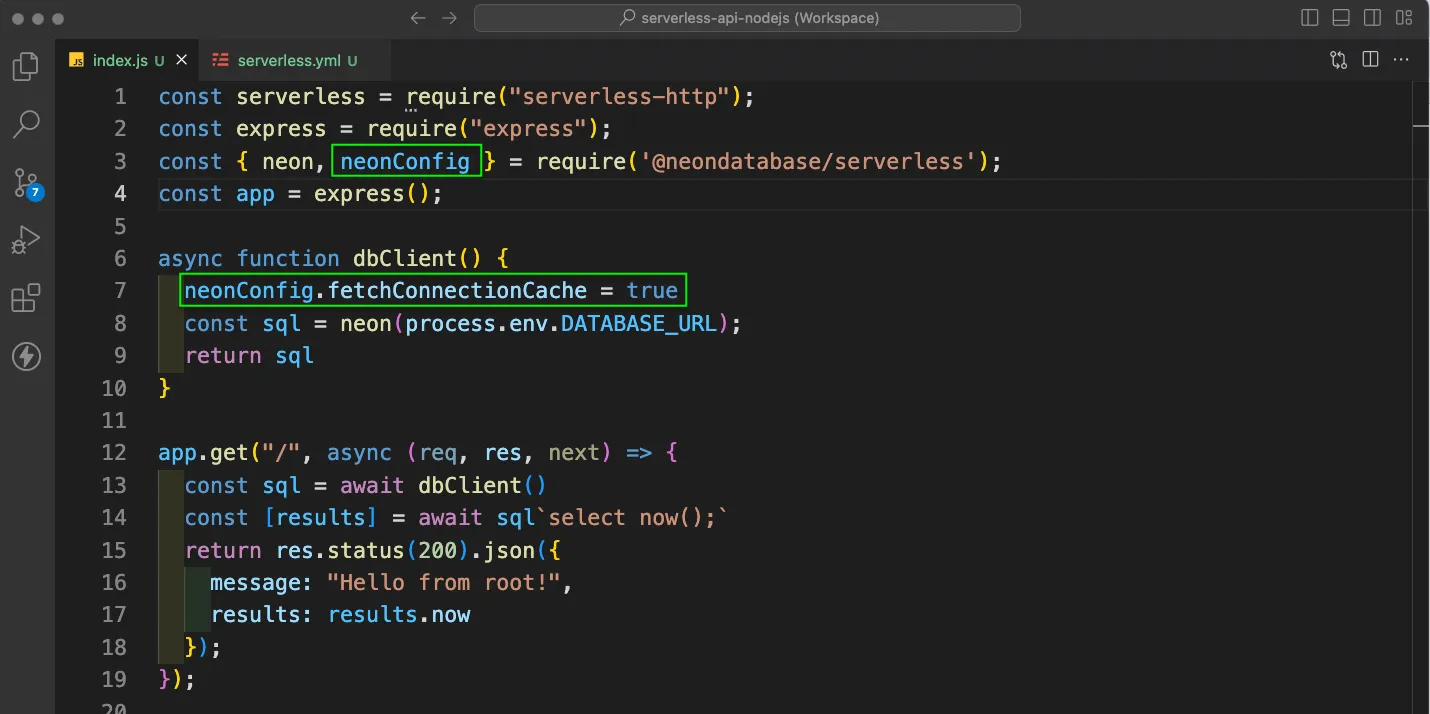
Task: Click line number 1 in the gutter
Action: (x=120, y=97)
